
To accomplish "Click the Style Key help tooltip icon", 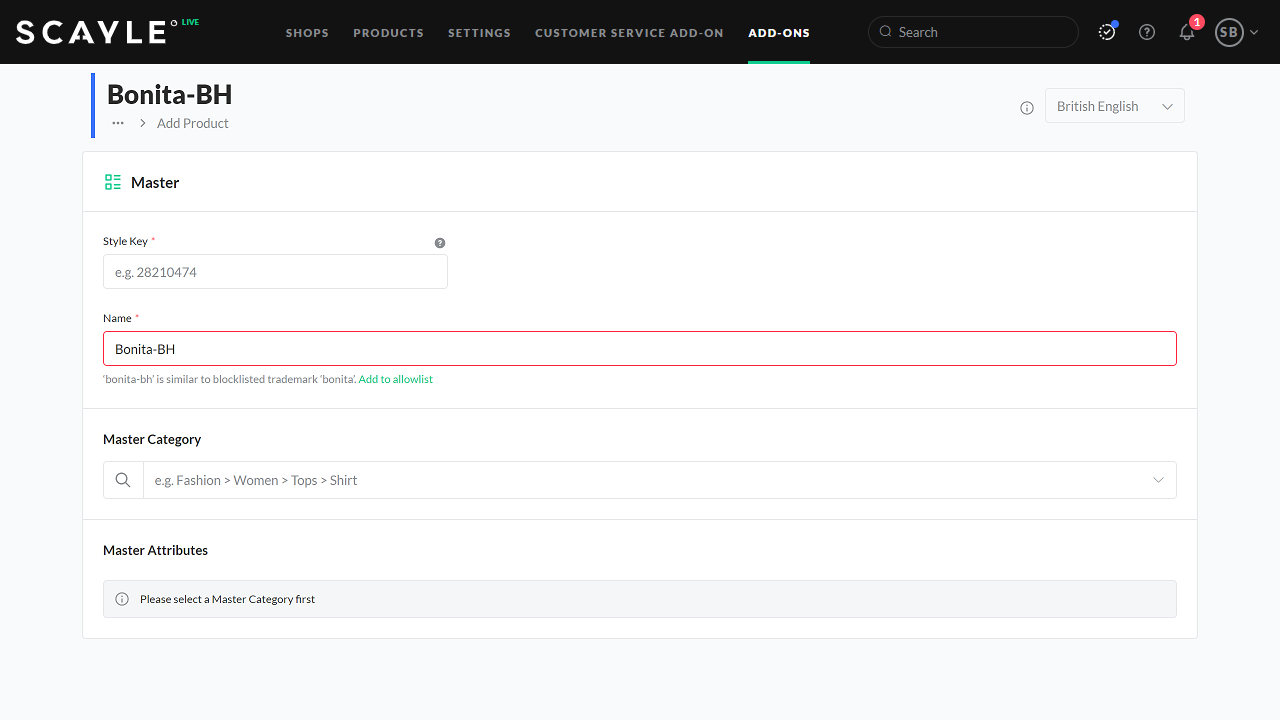I will coord(440,243).
